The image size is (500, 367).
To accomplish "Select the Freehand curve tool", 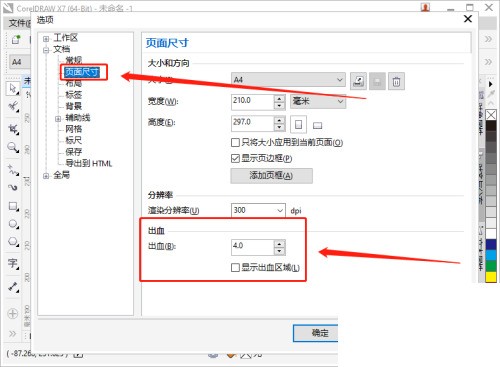I will click(x=13, y=170).
